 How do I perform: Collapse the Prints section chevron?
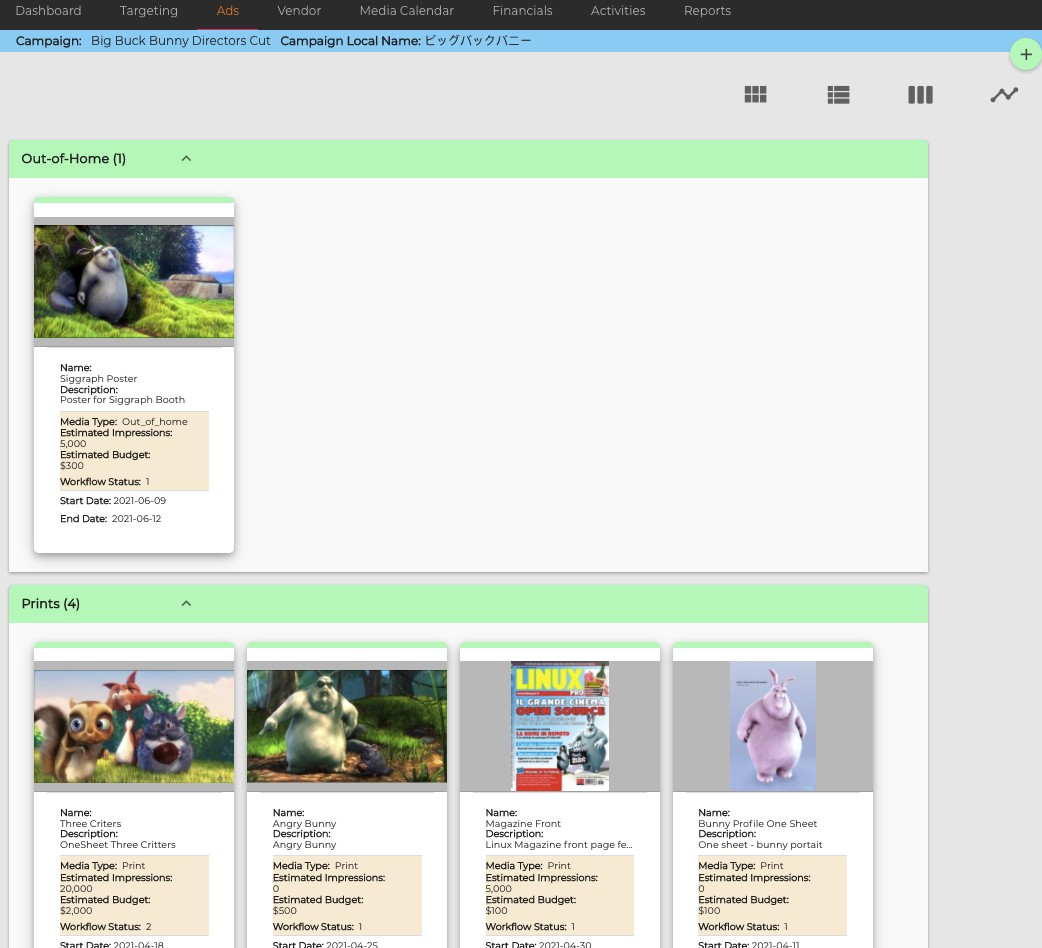pos(186,604)
